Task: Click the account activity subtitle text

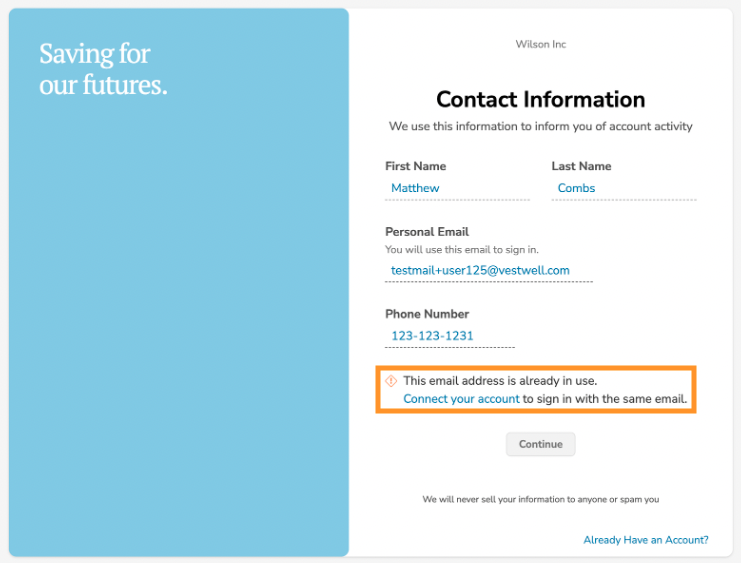Action: coord(540,126)
